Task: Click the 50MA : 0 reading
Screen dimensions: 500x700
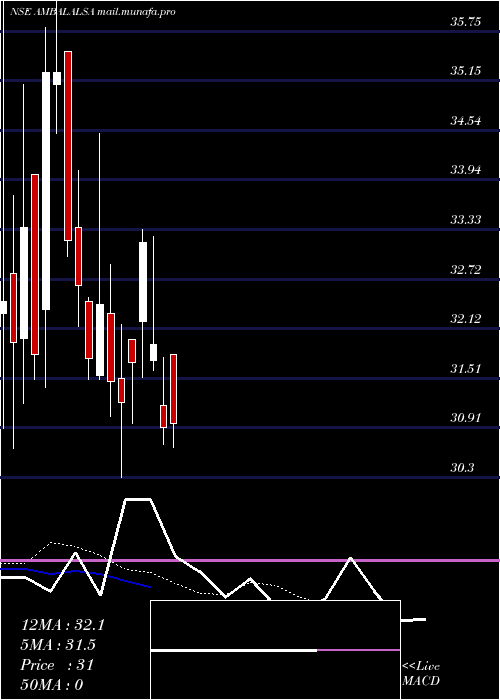Action: click(52, 685)
